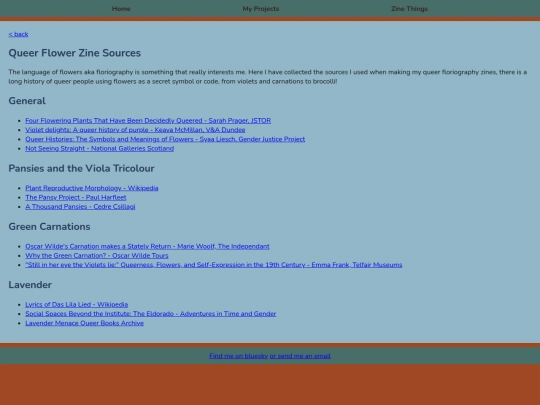Click the General section heading

point(27,101)
